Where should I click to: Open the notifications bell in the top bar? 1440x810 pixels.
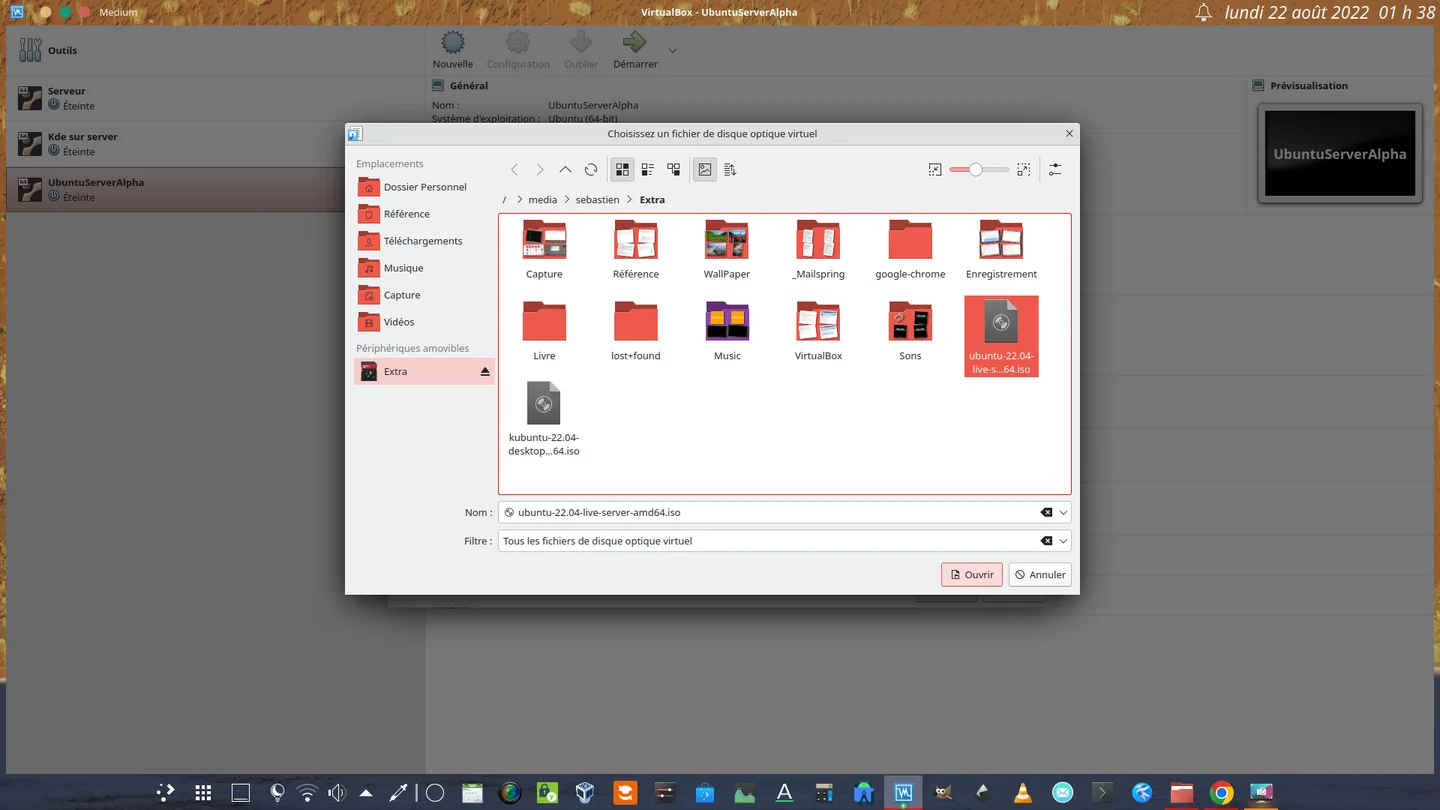[1204, 13]
